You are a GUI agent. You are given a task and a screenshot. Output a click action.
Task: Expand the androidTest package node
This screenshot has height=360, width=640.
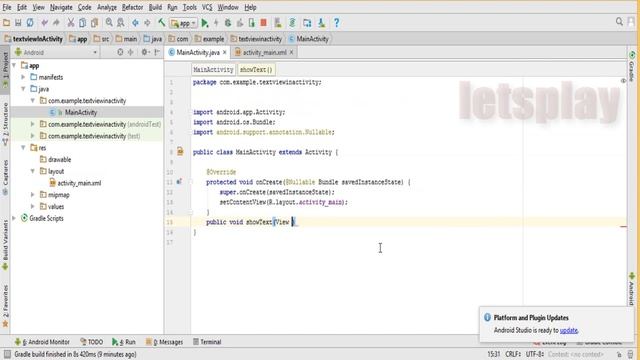[x=33, y=124]
